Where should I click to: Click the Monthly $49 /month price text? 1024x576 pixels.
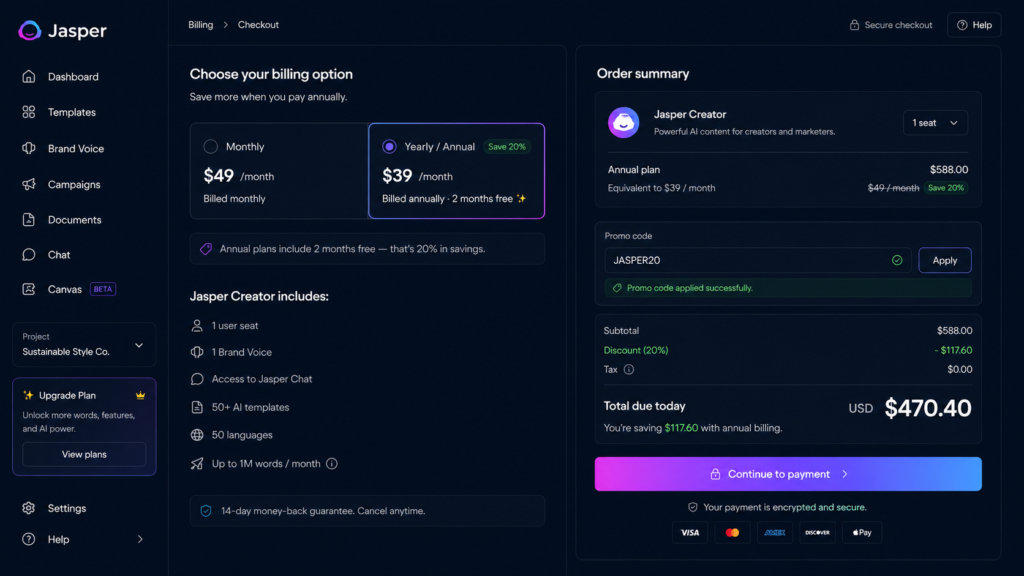[238, 176]
